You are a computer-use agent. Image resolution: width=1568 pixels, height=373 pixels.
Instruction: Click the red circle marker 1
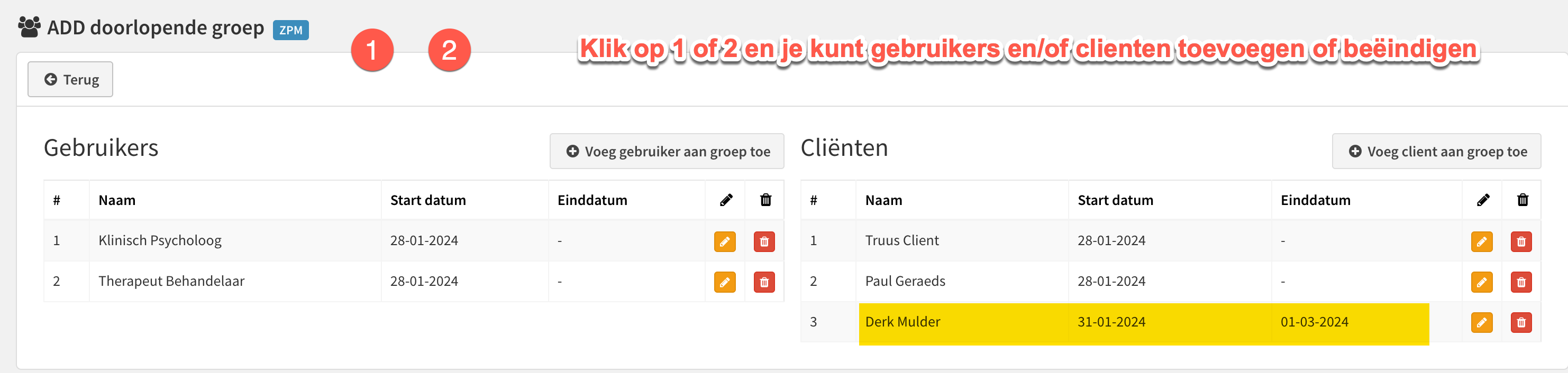pyautogui.click(x=372, y=50)
